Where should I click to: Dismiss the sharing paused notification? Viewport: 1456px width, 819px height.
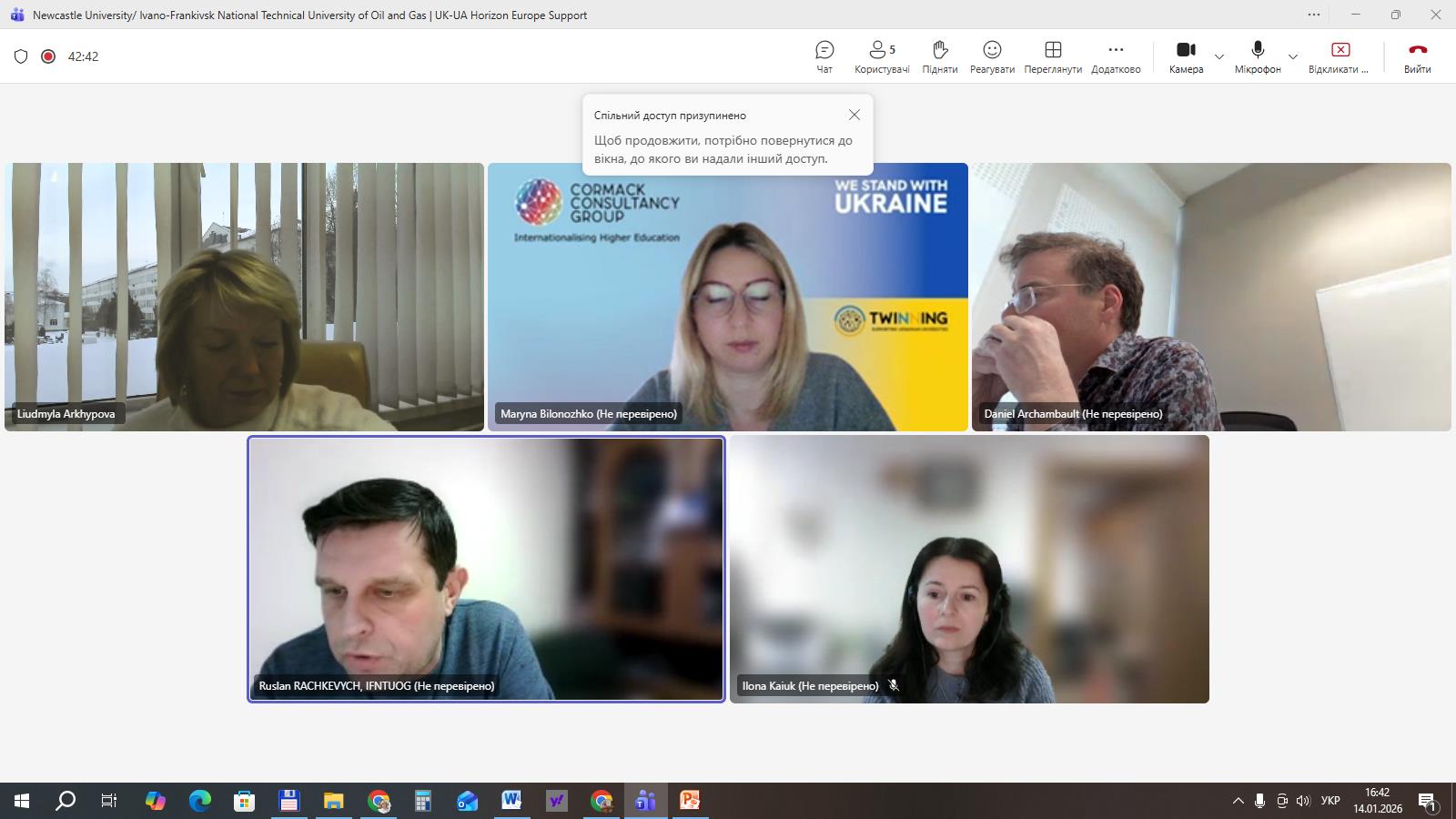[854, 115]
